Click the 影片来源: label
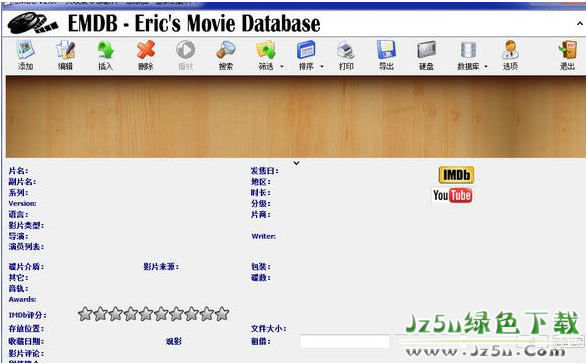Image resolution: width=586 pixels, height=364 pixels. (161, 266)
